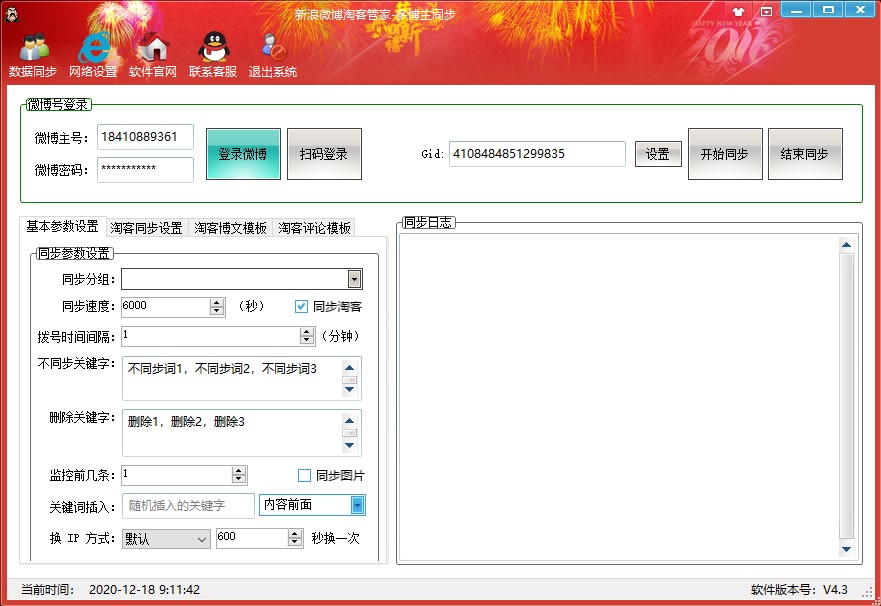Open the 换 IP 方式 默认 dropdown
This screenshot has height=606, width=881.
pyautogui.click(x=166, y=539)
